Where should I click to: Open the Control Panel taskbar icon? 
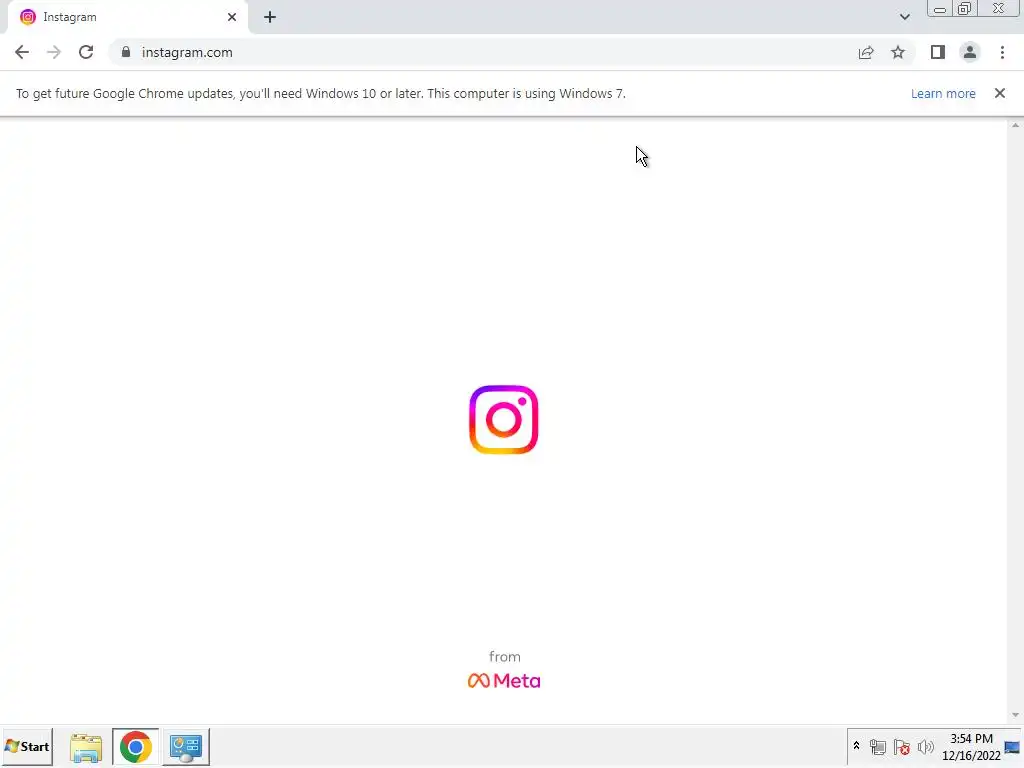(x=186, y=747)
